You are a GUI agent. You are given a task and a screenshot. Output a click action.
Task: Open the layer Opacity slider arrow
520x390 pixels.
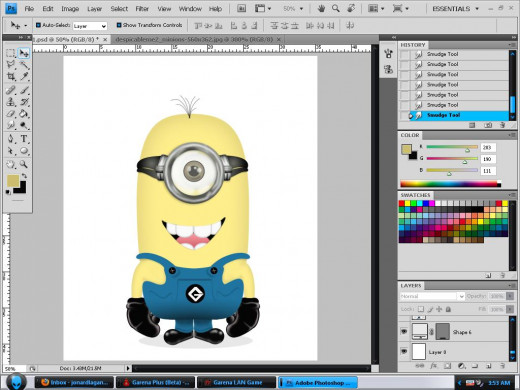(x=510, y=296)
